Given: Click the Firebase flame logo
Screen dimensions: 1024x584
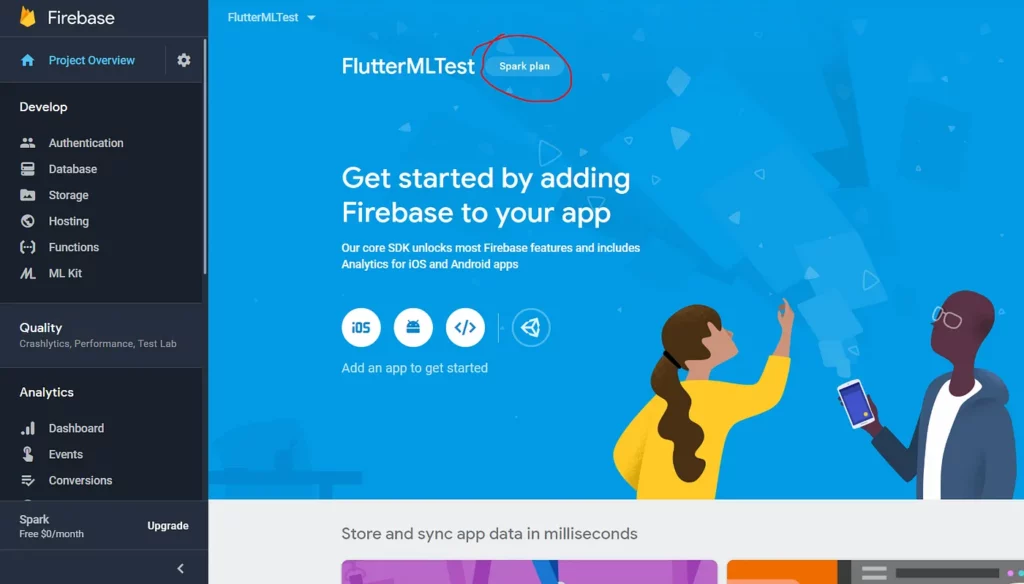Looking at the screenshot, I should 27,17.
